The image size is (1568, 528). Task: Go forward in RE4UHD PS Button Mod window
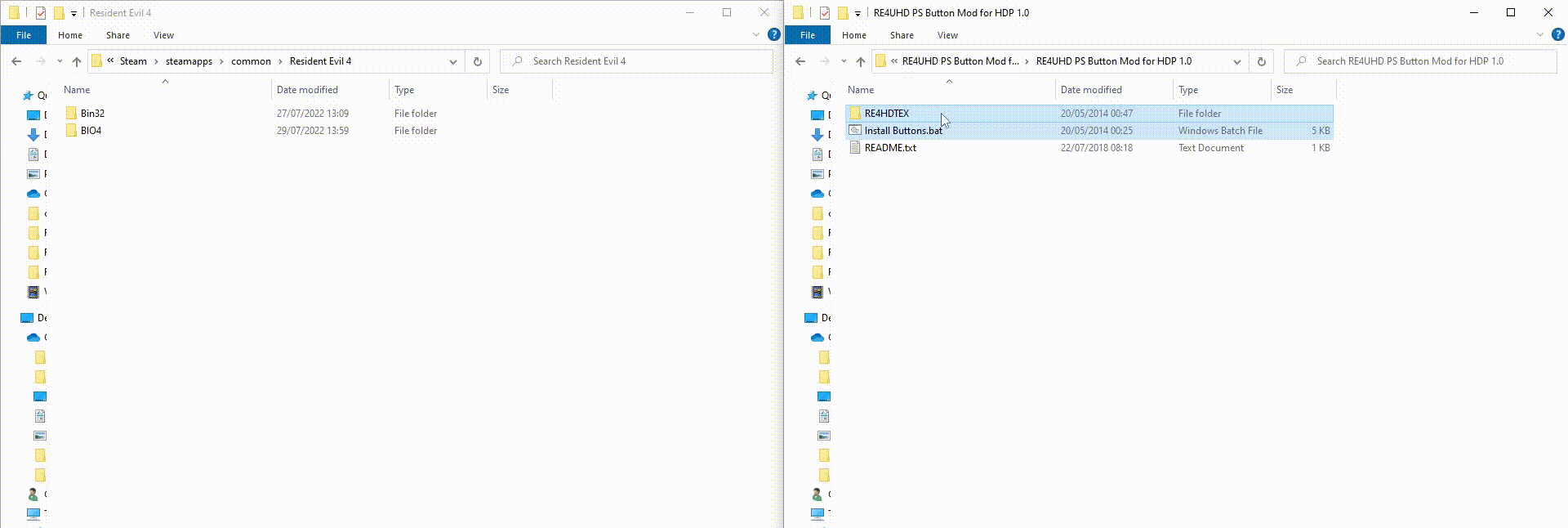pos(824,61)
